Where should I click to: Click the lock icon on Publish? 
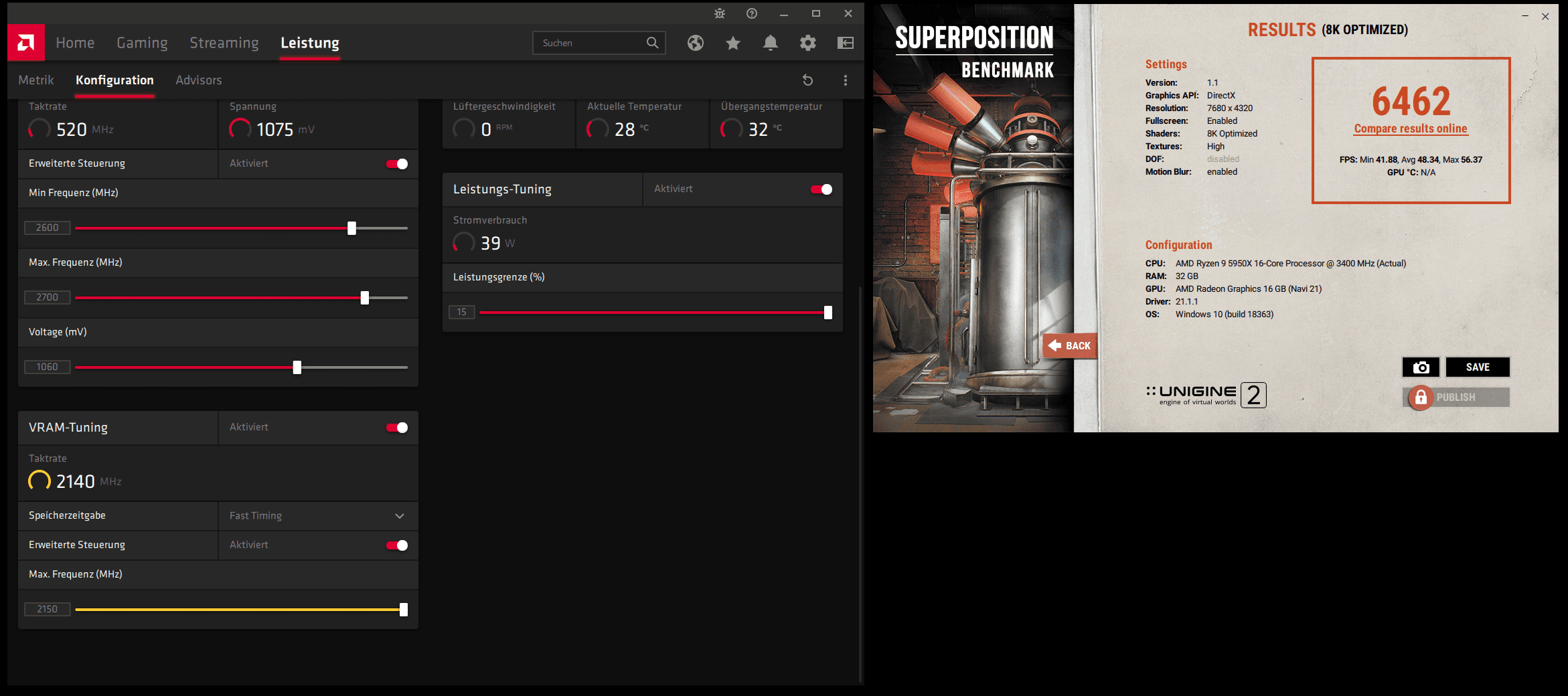(x=1421, y=397)
